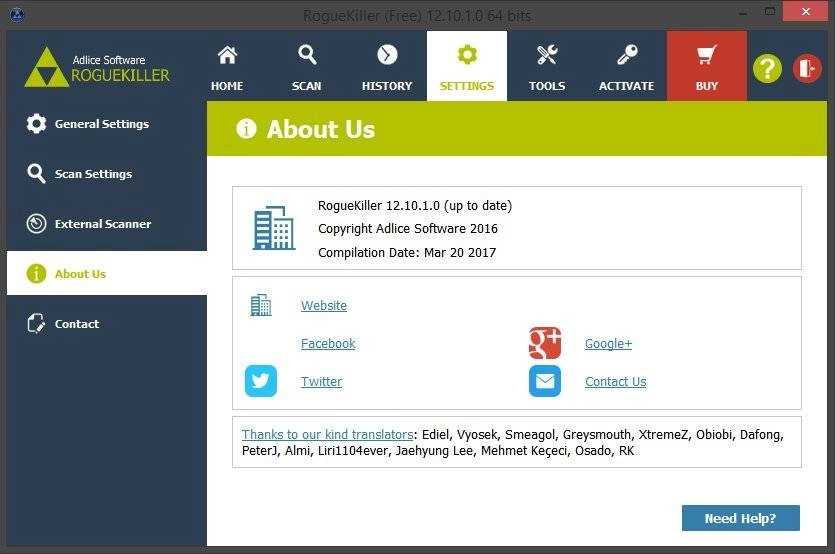Click the Need Help? button

[x=741, y=518]
